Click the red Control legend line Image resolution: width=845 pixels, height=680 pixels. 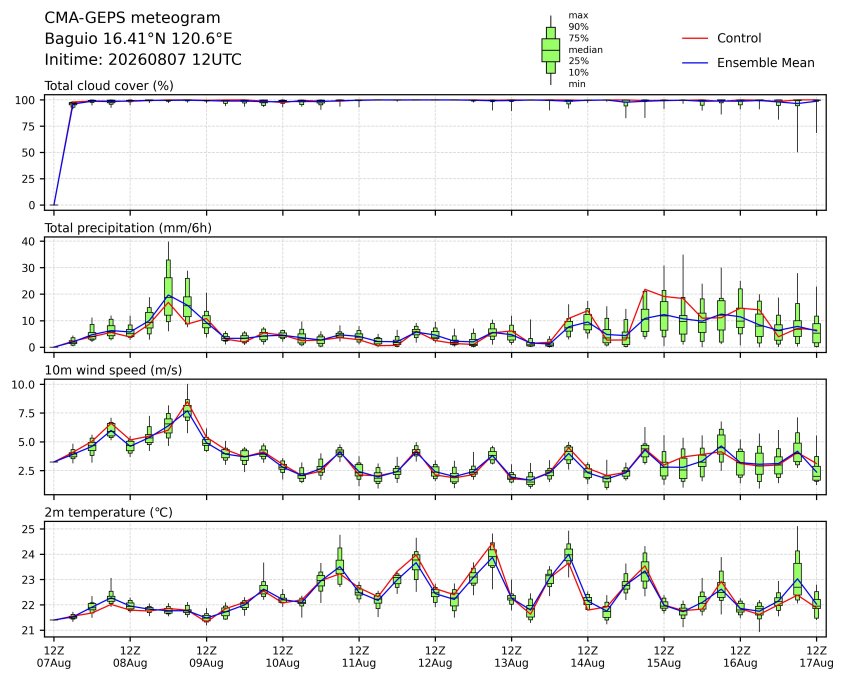pyautogui.click(x=695, y=38)
